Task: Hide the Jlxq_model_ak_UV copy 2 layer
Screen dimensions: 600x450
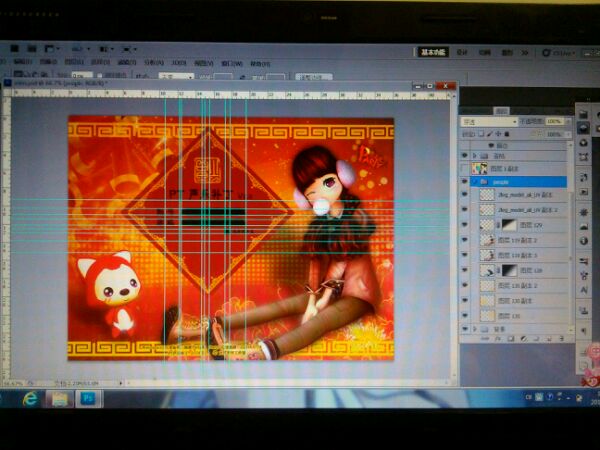Action: (x=464, y=209)
